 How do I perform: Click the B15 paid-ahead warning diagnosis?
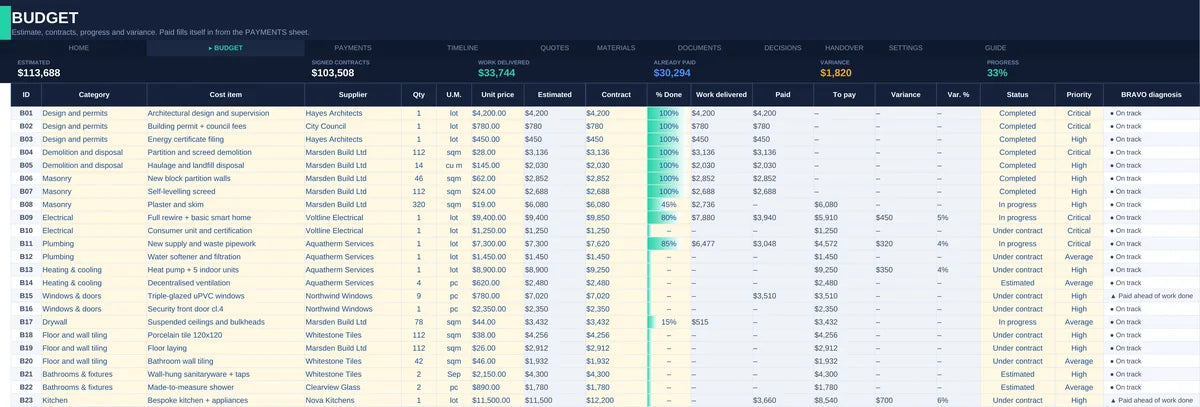[x=1152, y=296]
